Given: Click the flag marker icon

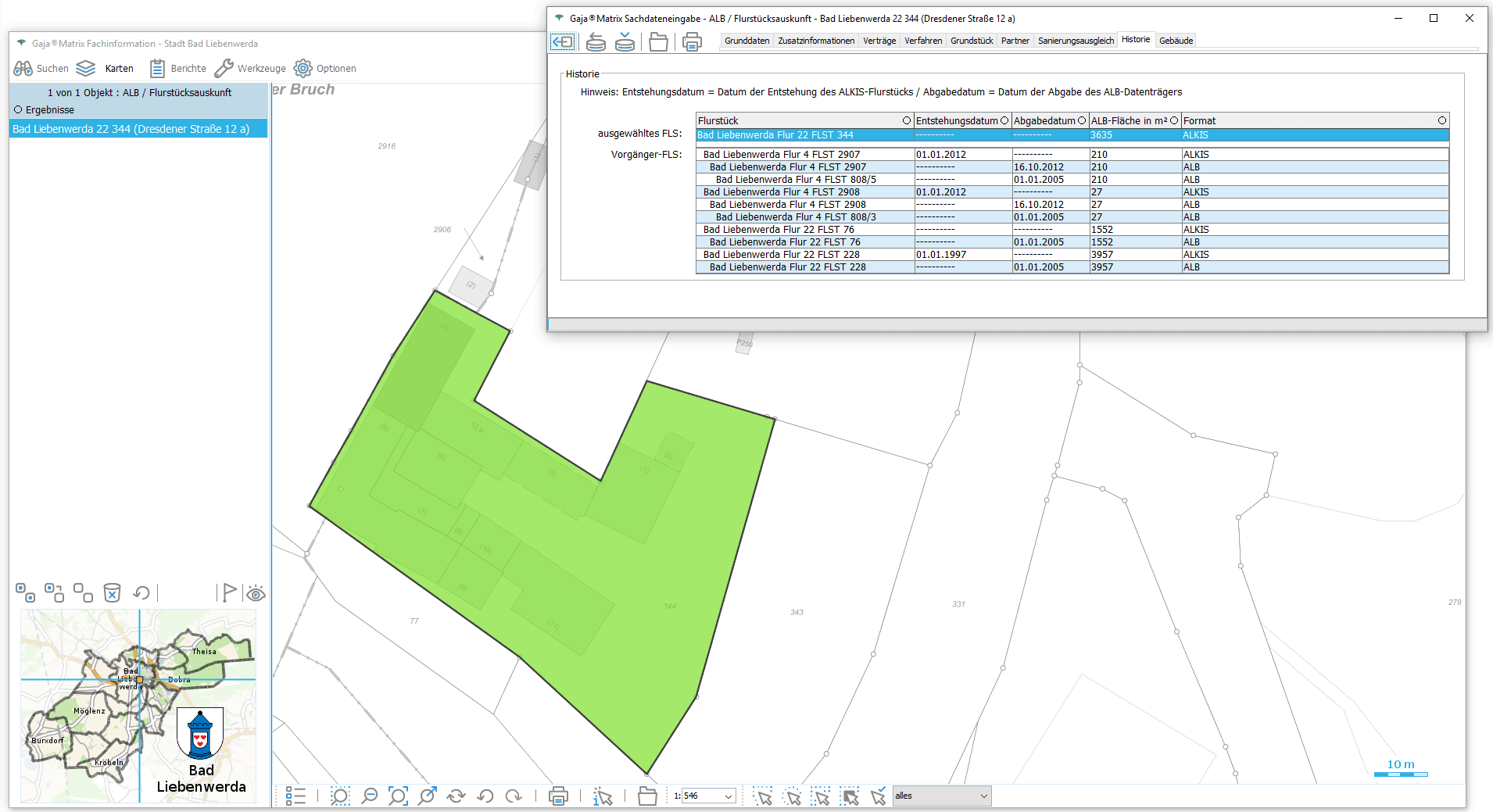Looking at the screenshot, I should point(228,593).
